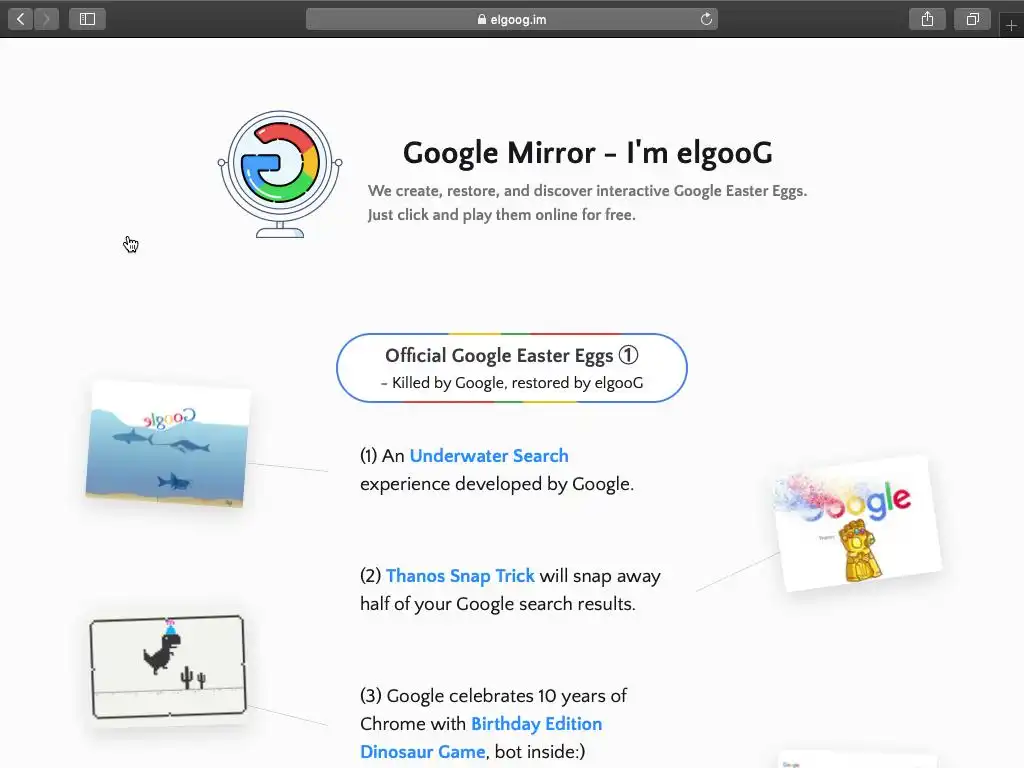This screenshot has height=768, width=1024.
Task: Click 'Just click and play them online' text
Action: tap(502, 215)
